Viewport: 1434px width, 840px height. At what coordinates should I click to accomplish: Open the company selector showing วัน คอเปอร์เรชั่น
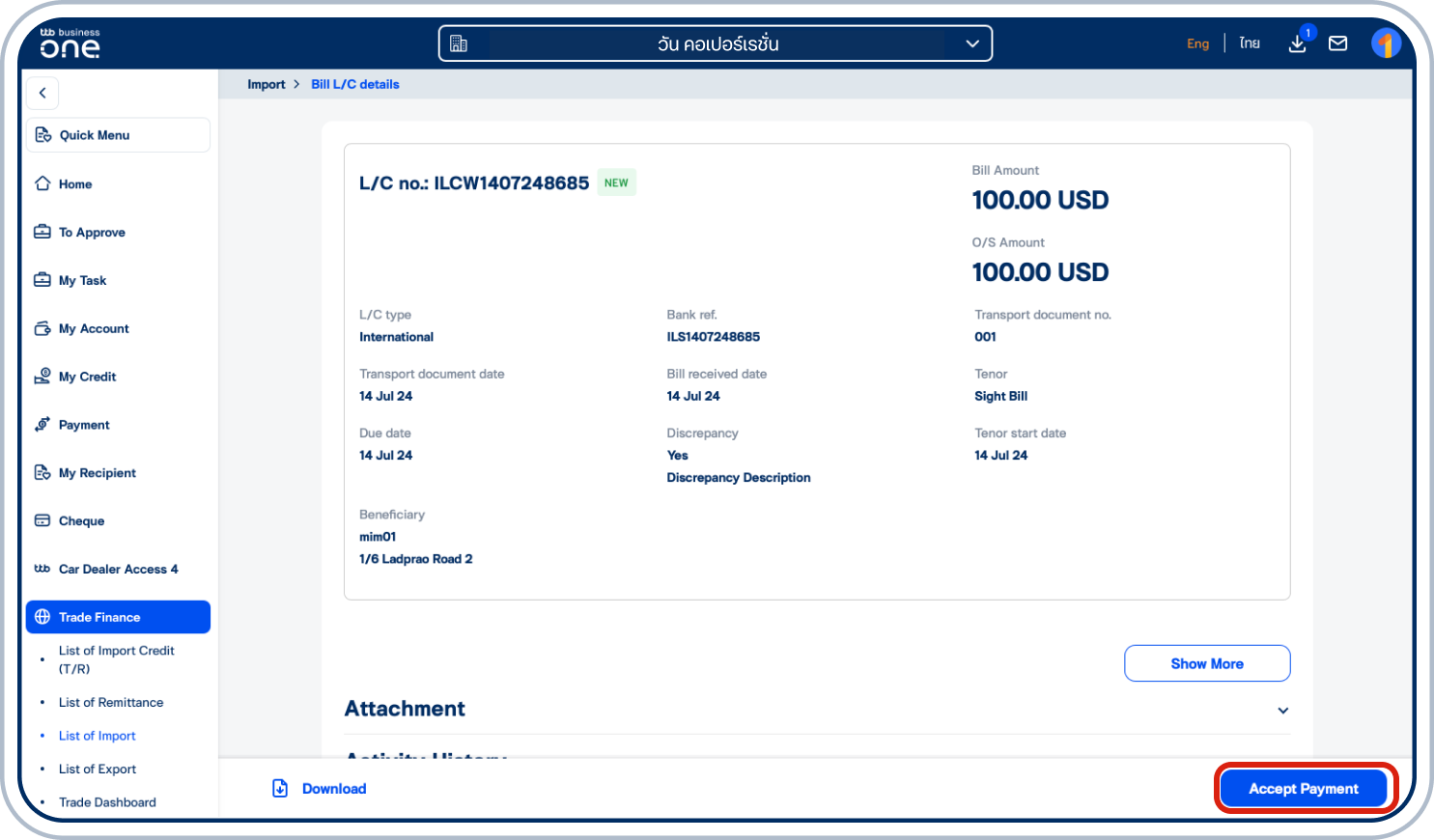(x=715, y=42)
